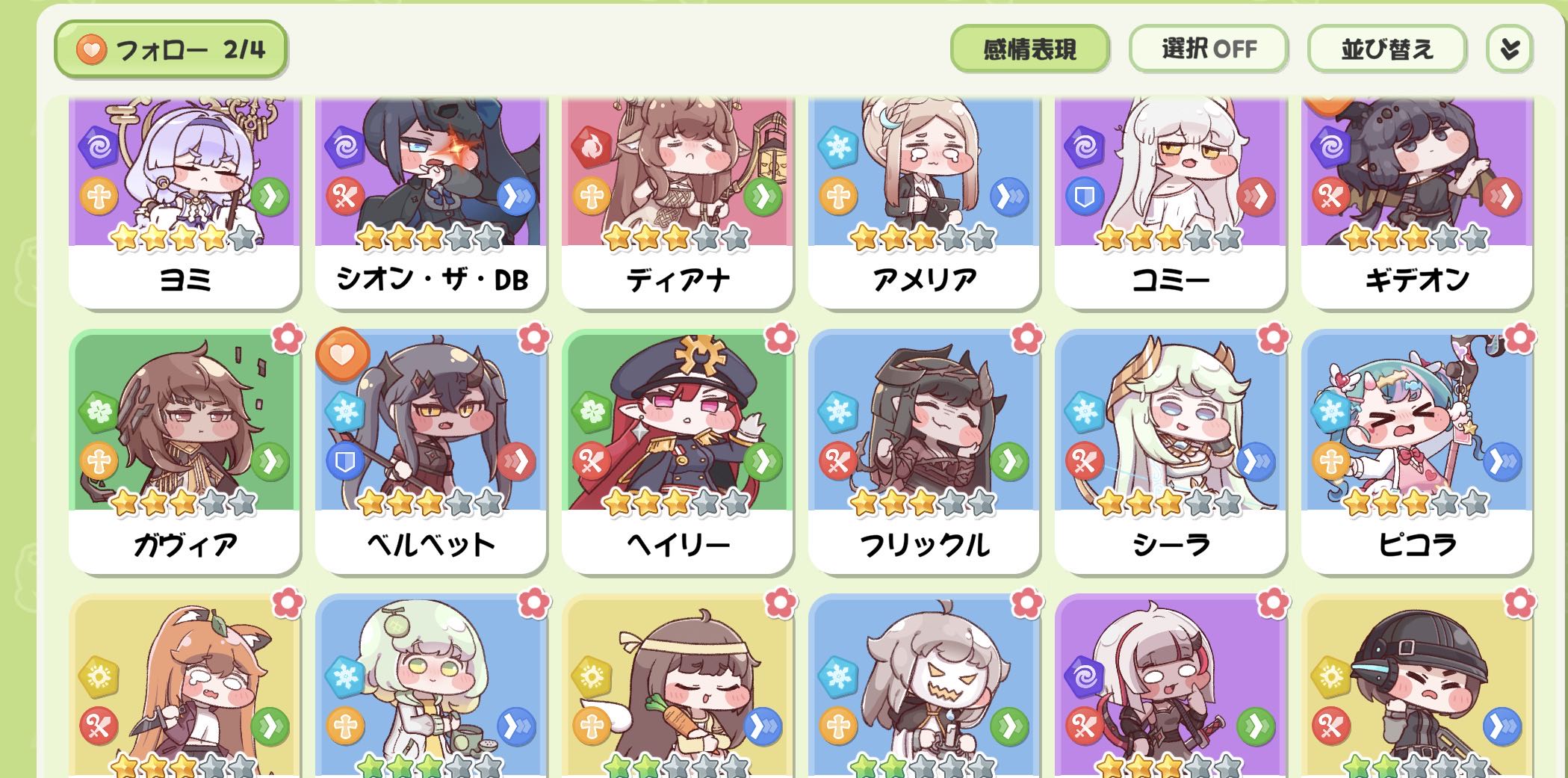Expand options with the double chevron button
The image size is (1568, 778).
pos(1510,49)
